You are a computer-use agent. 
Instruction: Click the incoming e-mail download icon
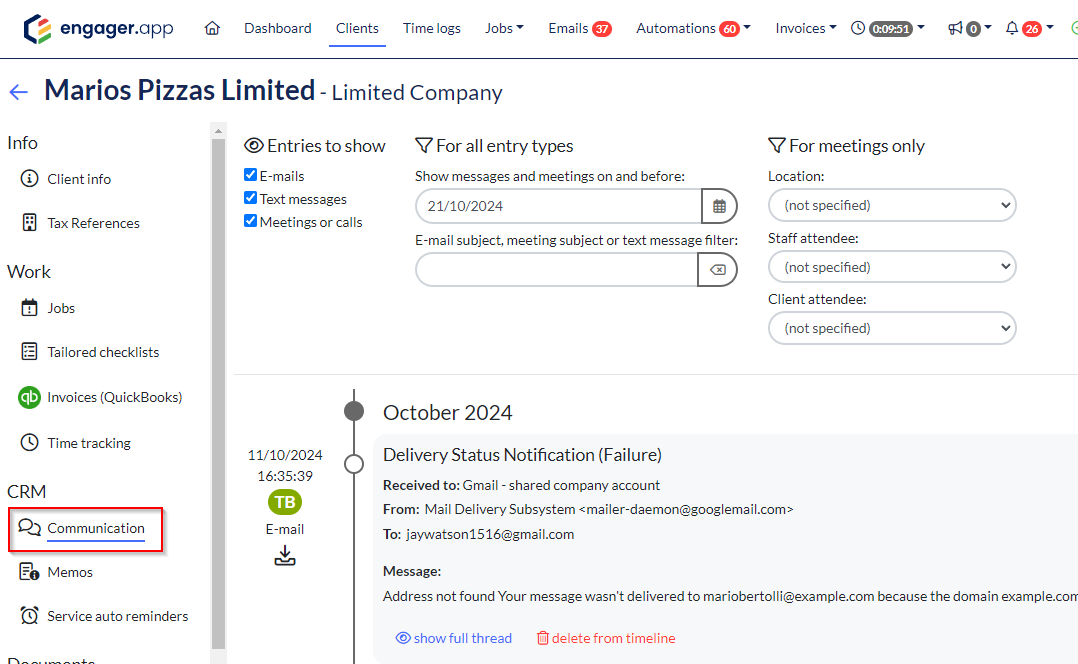[x=285, y=555]
